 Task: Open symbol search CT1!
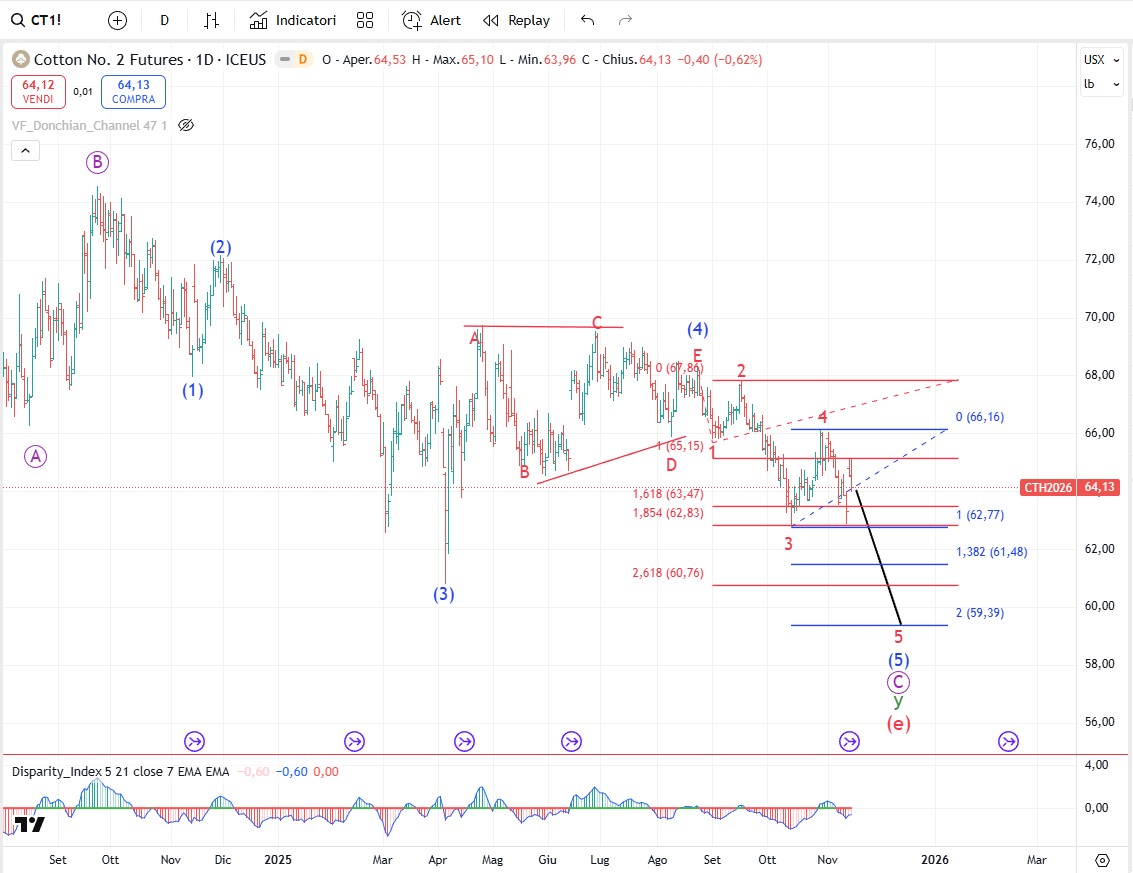(x=36, y=20)
